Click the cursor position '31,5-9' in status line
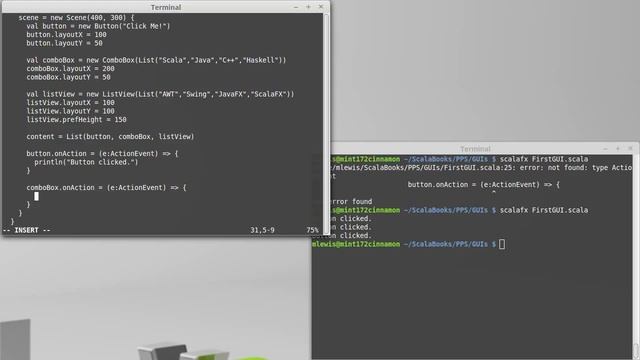 [x=262, y=230]
